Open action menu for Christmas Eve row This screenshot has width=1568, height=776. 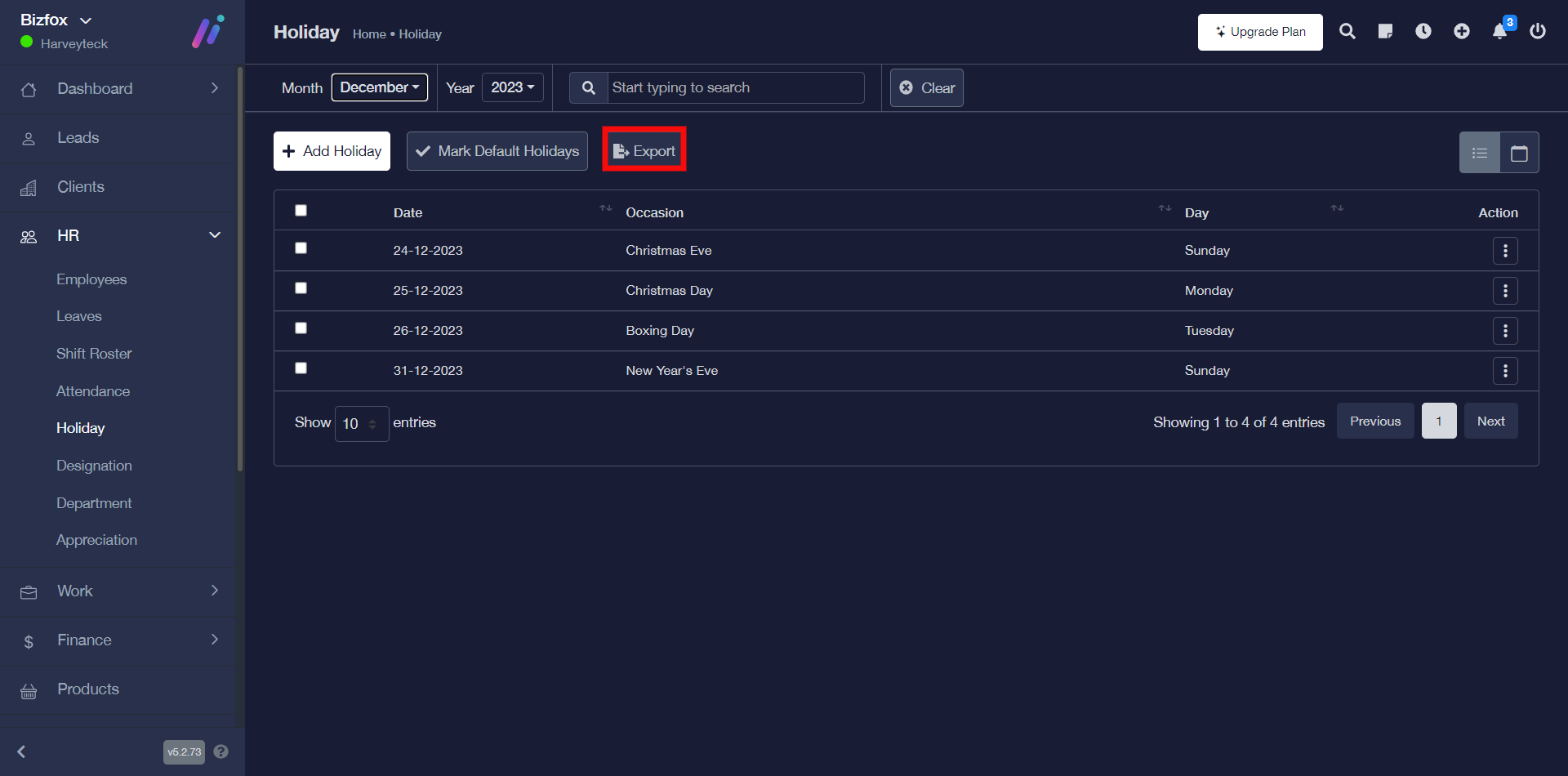(1505, 251)
